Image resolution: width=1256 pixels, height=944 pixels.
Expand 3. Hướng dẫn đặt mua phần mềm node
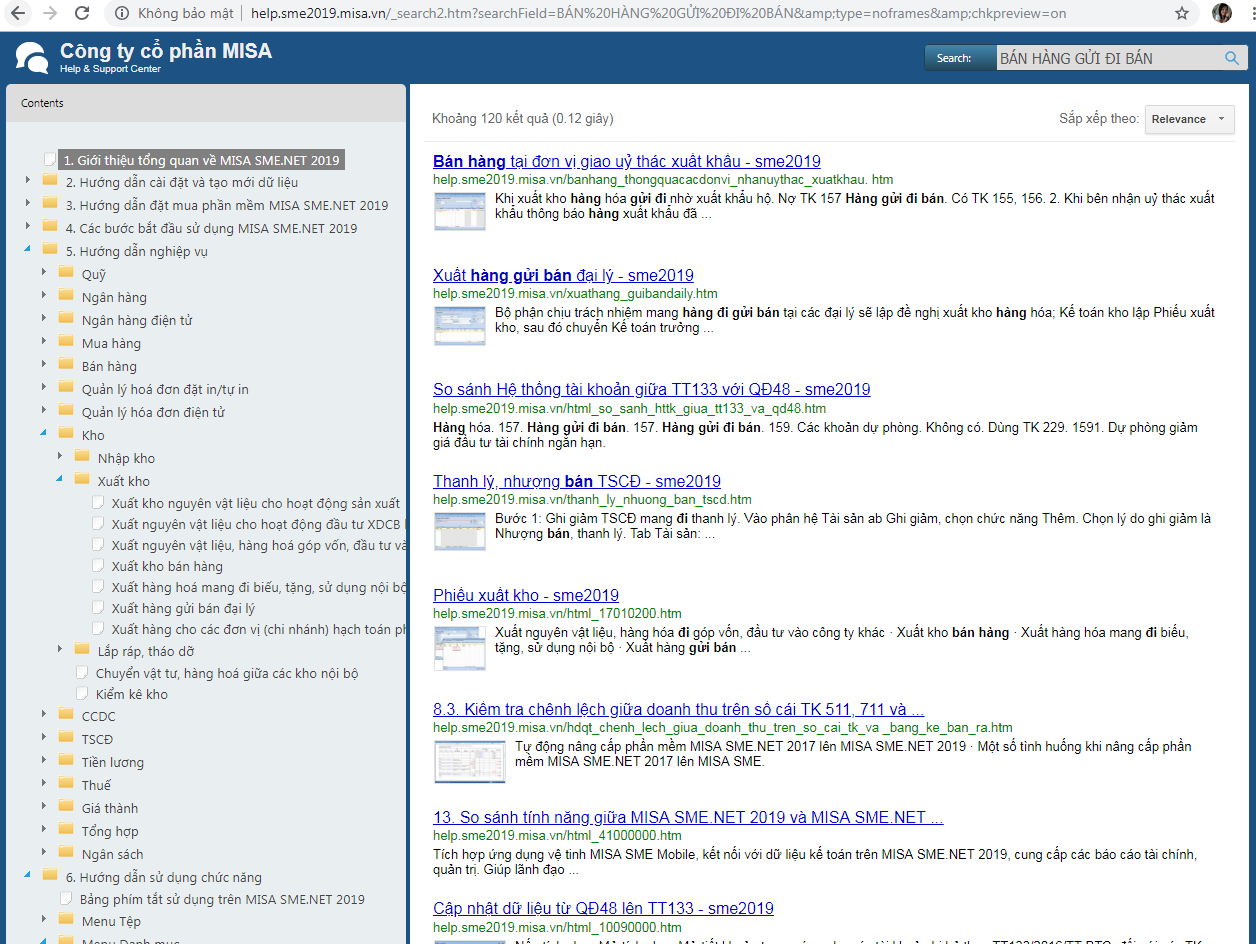click(x=28, y=204)
